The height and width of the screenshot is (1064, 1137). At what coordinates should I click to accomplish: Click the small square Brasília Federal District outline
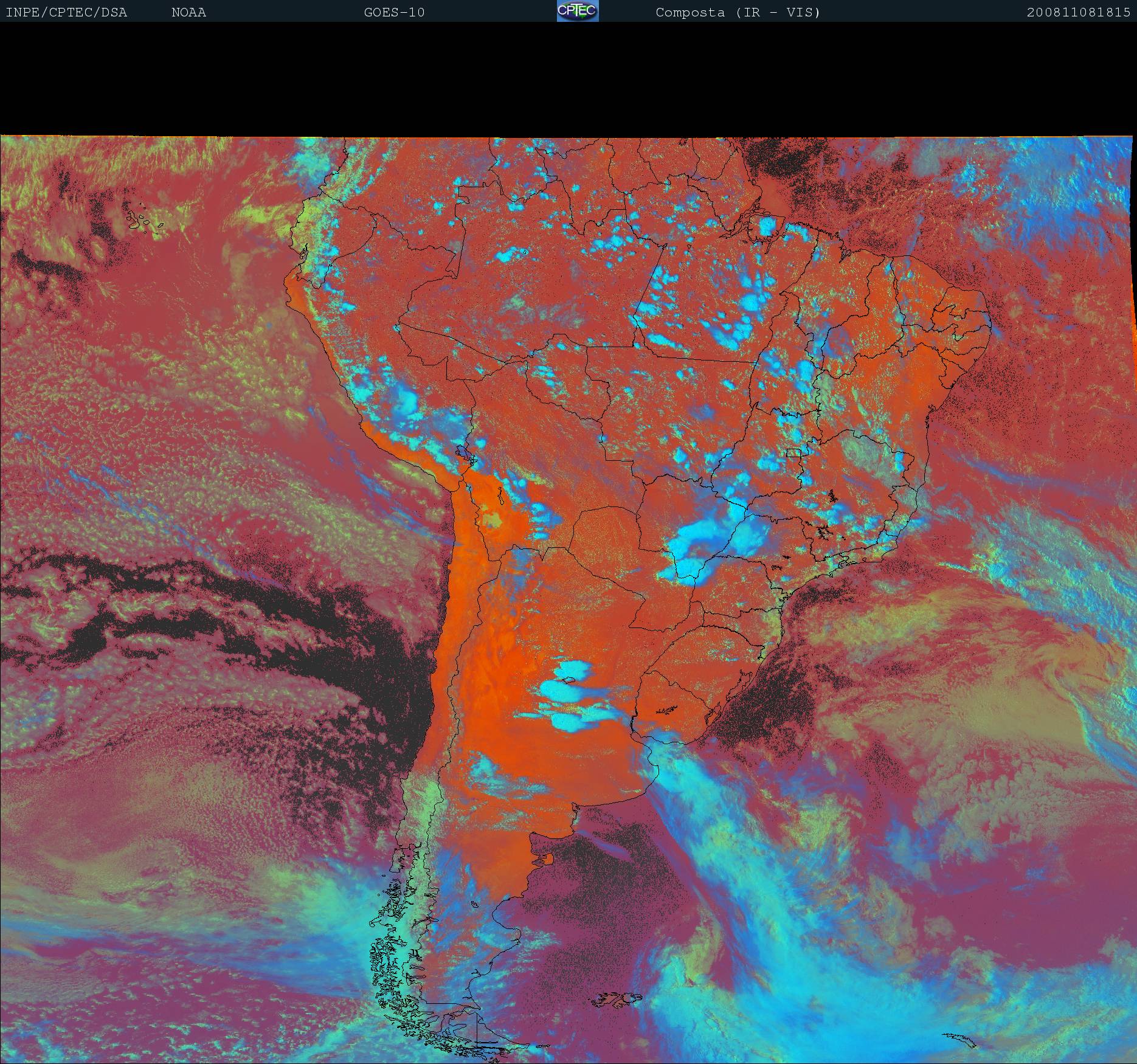794,452
